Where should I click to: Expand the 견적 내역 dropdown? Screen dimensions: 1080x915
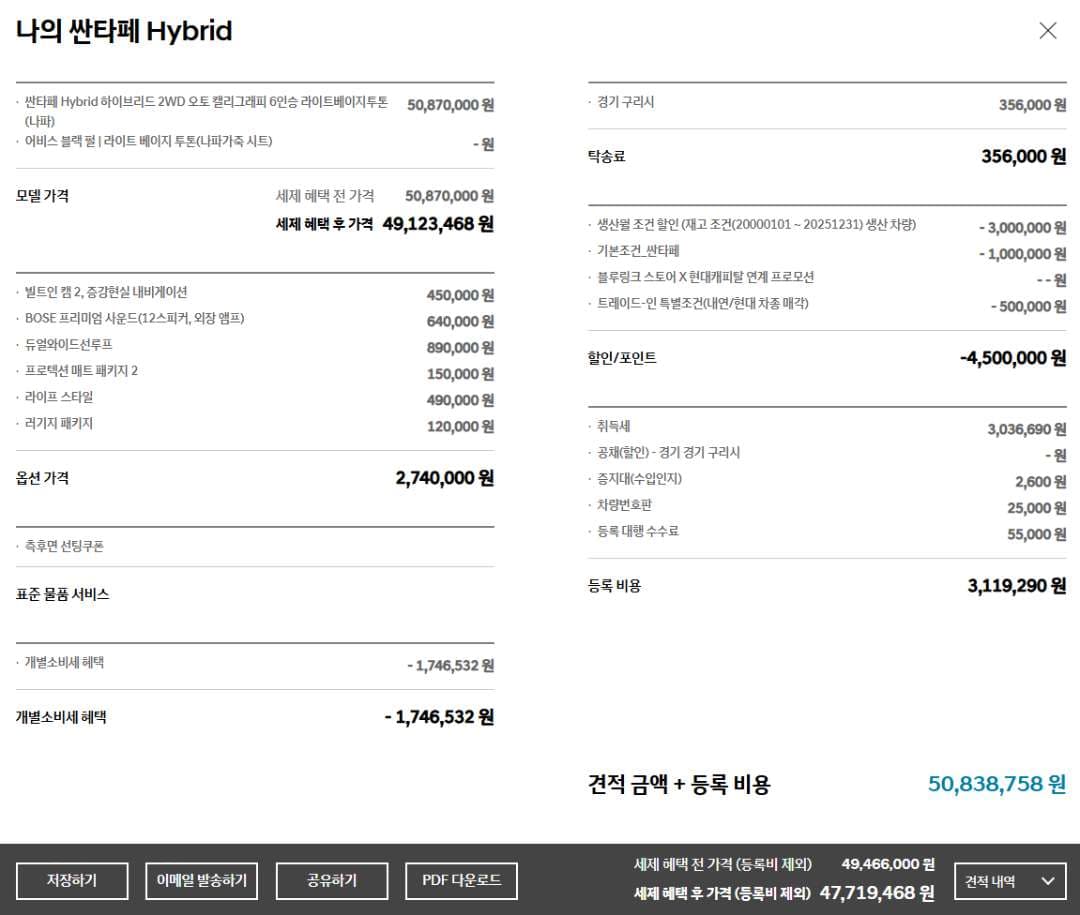pyautogui.click(x=1010, y=881)
